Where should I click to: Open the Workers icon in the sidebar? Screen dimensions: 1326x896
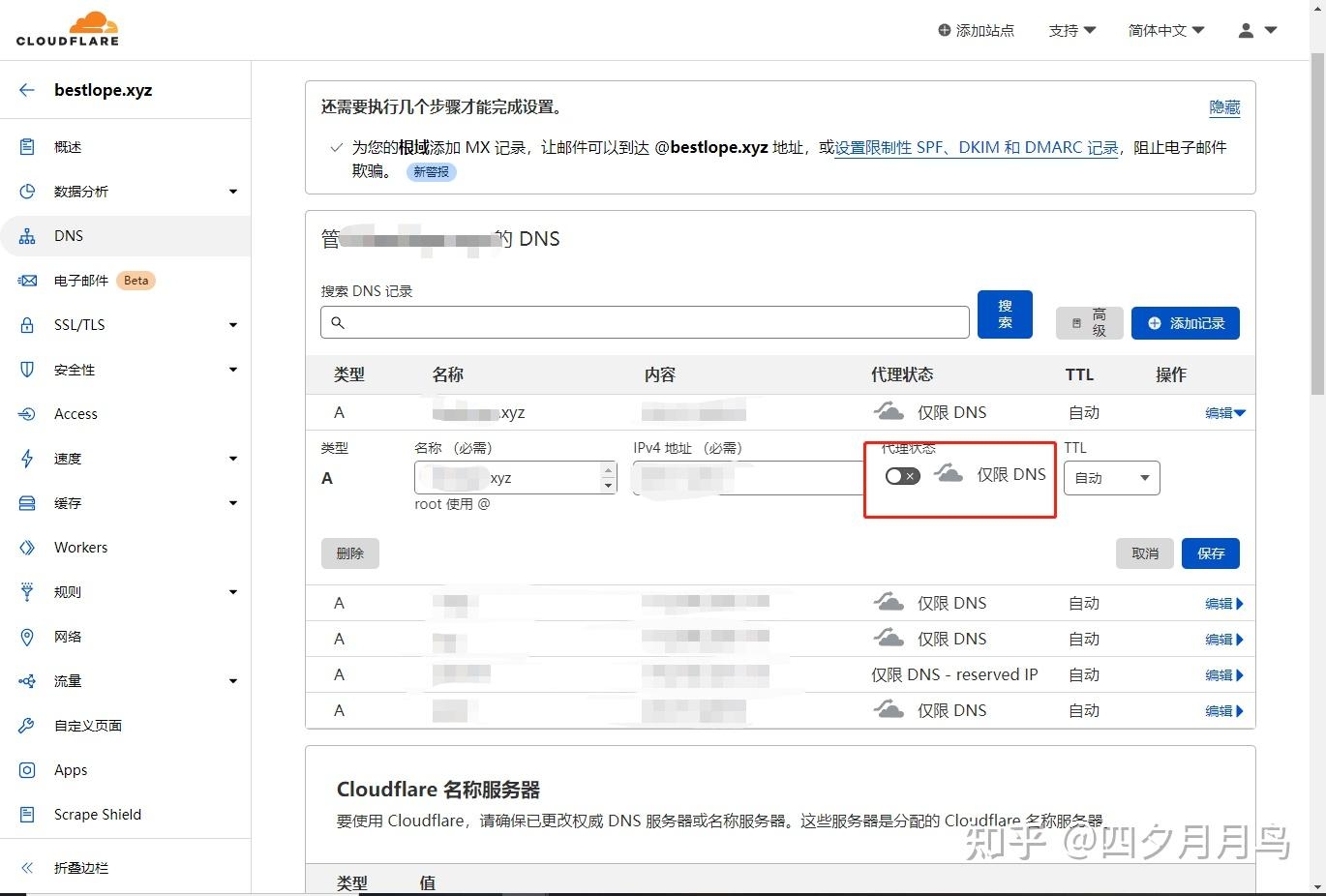click(27, 548)
